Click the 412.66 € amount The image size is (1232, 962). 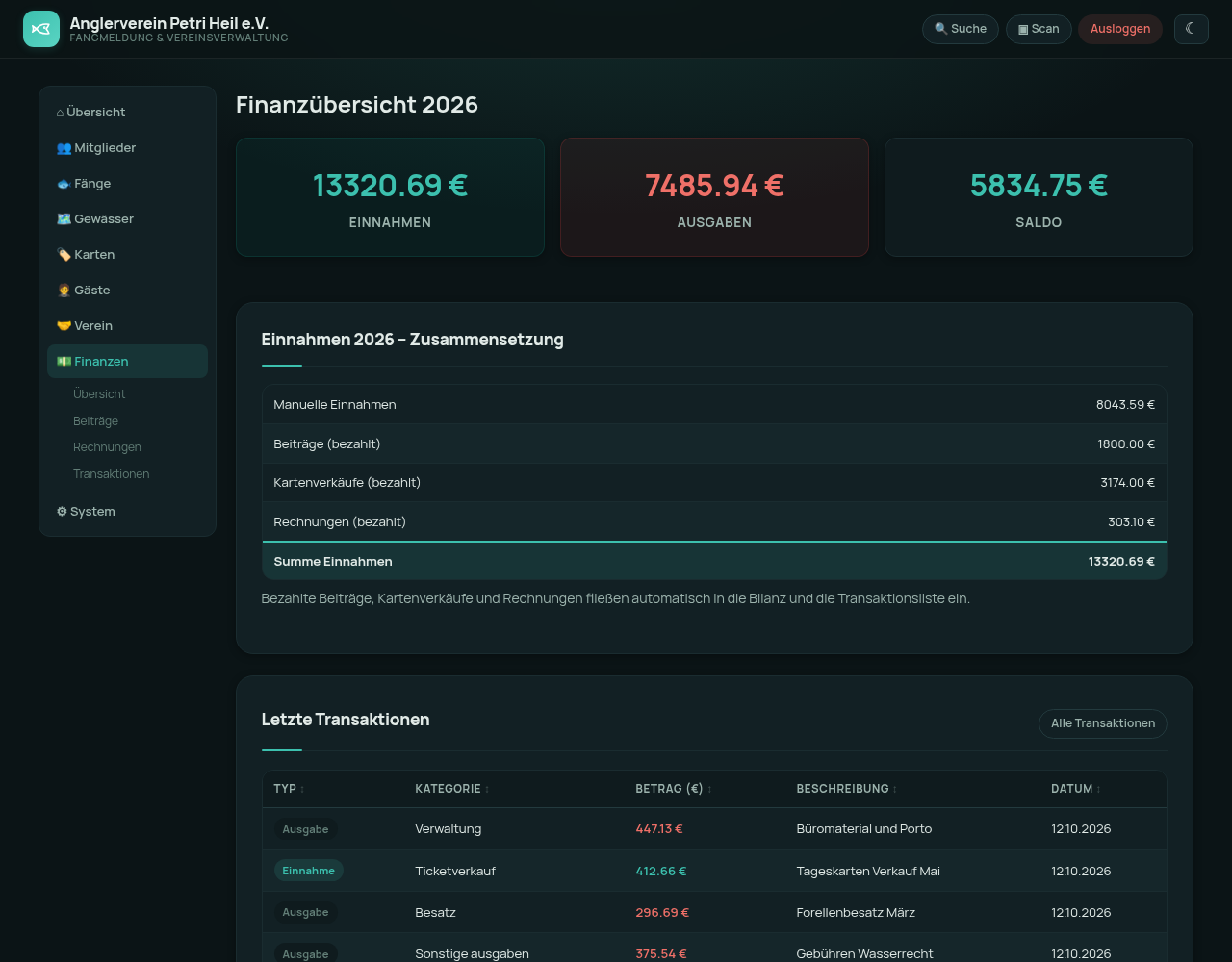[x=661, y=872]
